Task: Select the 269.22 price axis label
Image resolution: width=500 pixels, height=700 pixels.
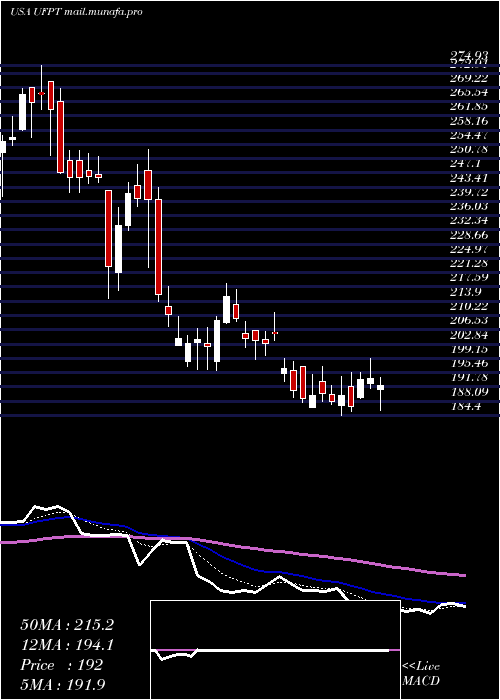Action: coord(469,78)
